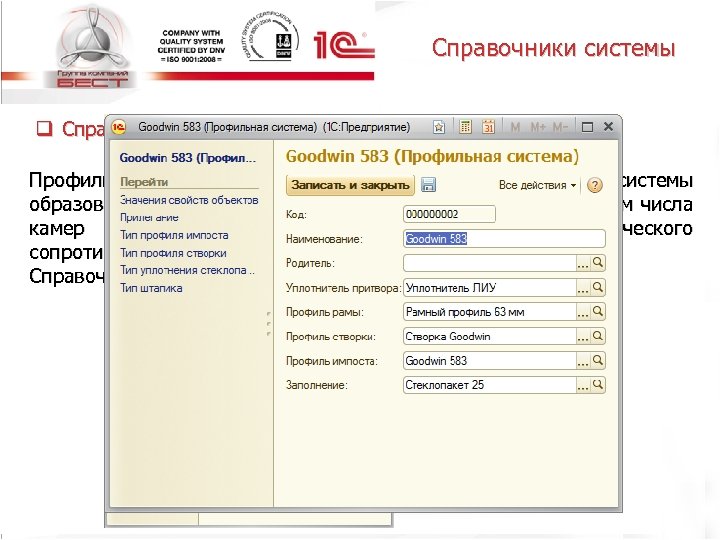Open Профиль створки value via magnifier

[598, 336]
